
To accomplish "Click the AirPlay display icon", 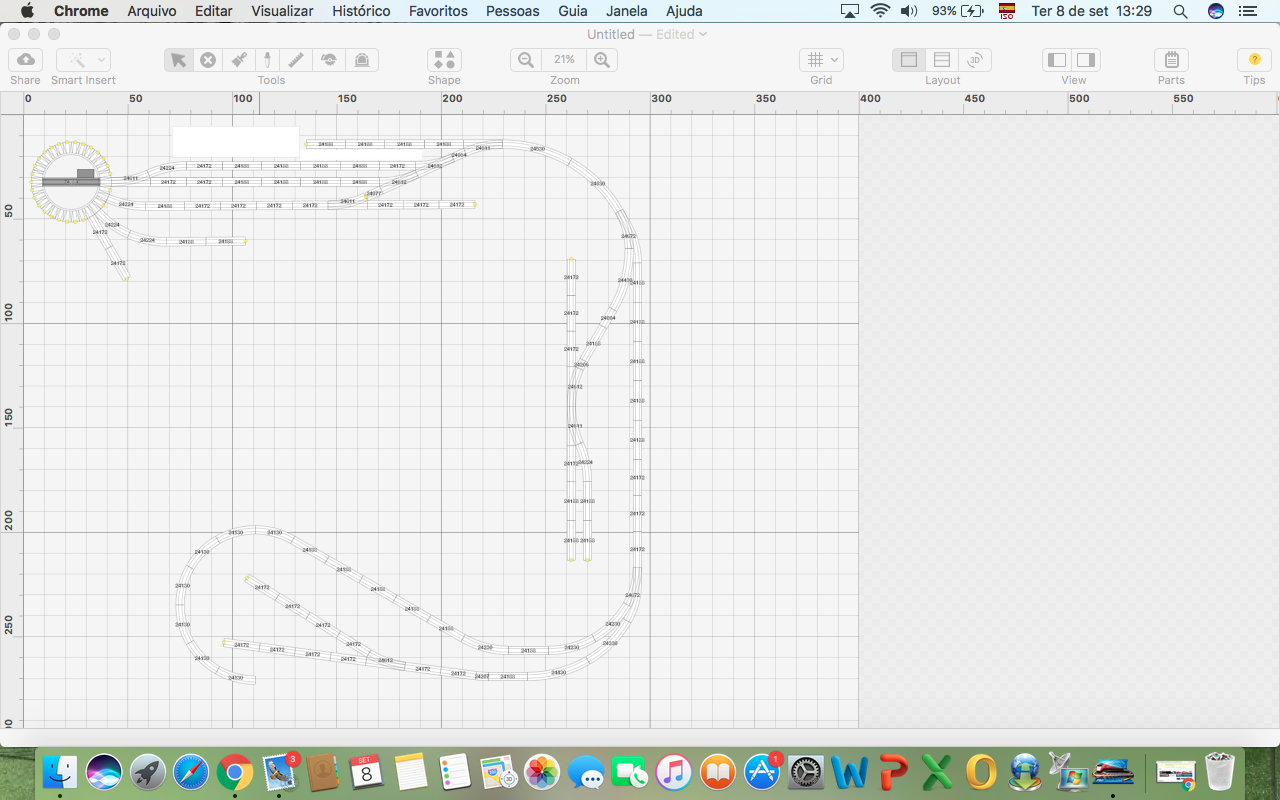I will click(x=850, y=11).
